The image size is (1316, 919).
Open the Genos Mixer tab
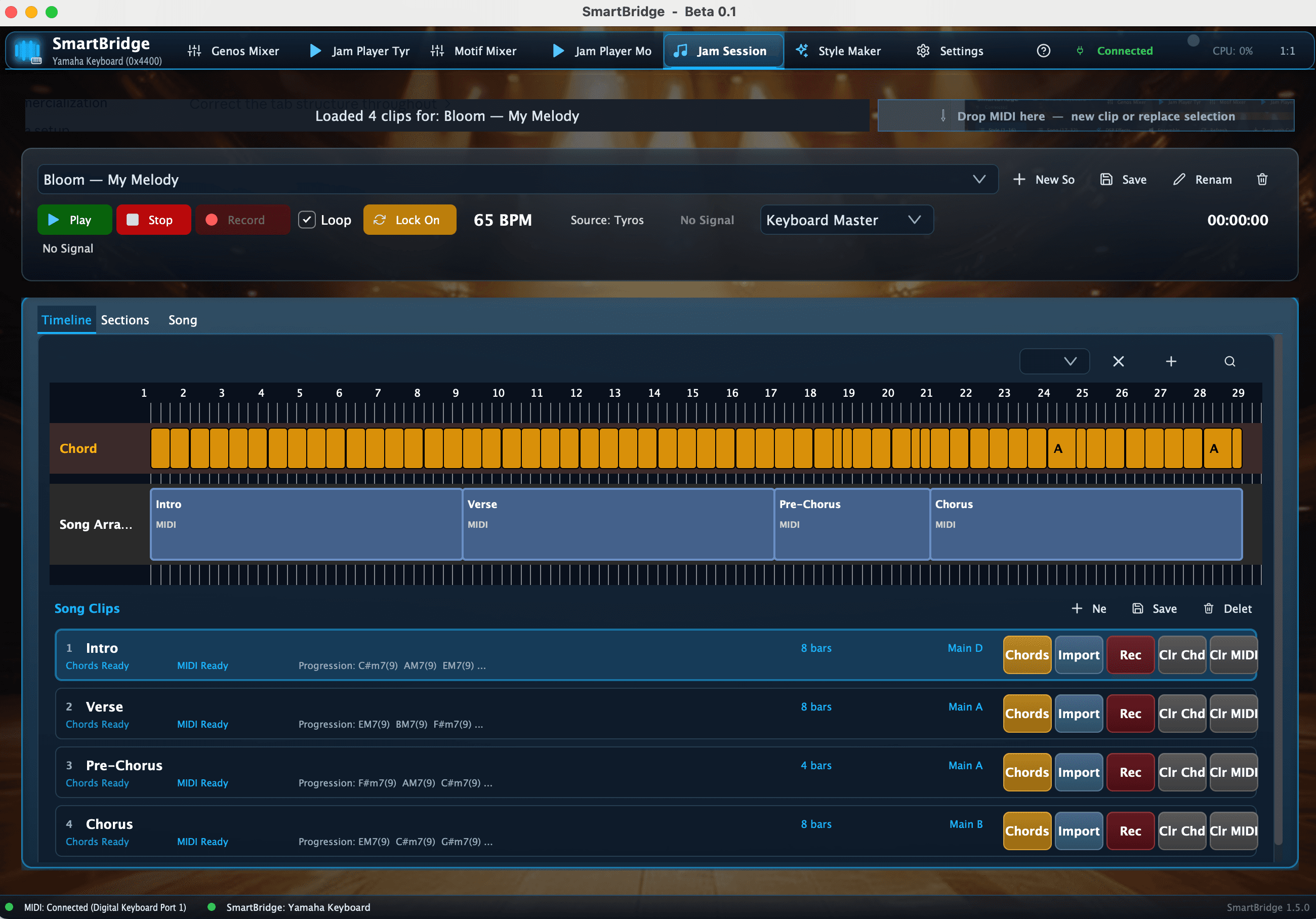pos(233,51)
